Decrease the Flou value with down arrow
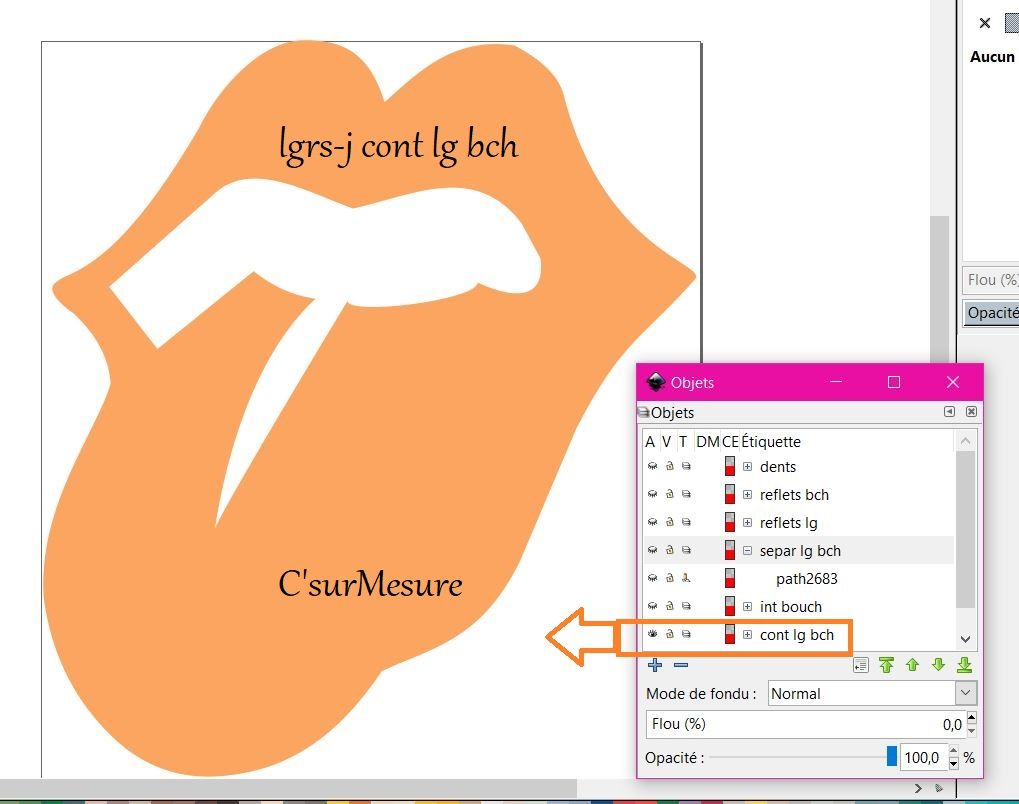Image resolution: width=1019 pixels, height=804 pixels. click(972, 731)
